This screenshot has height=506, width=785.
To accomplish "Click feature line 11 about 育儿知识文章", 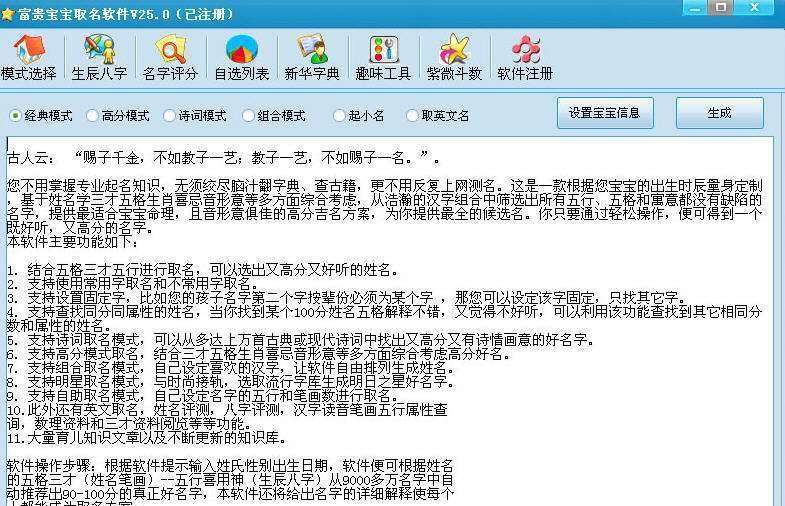I will pyautogui.click(x=147, y=438).
